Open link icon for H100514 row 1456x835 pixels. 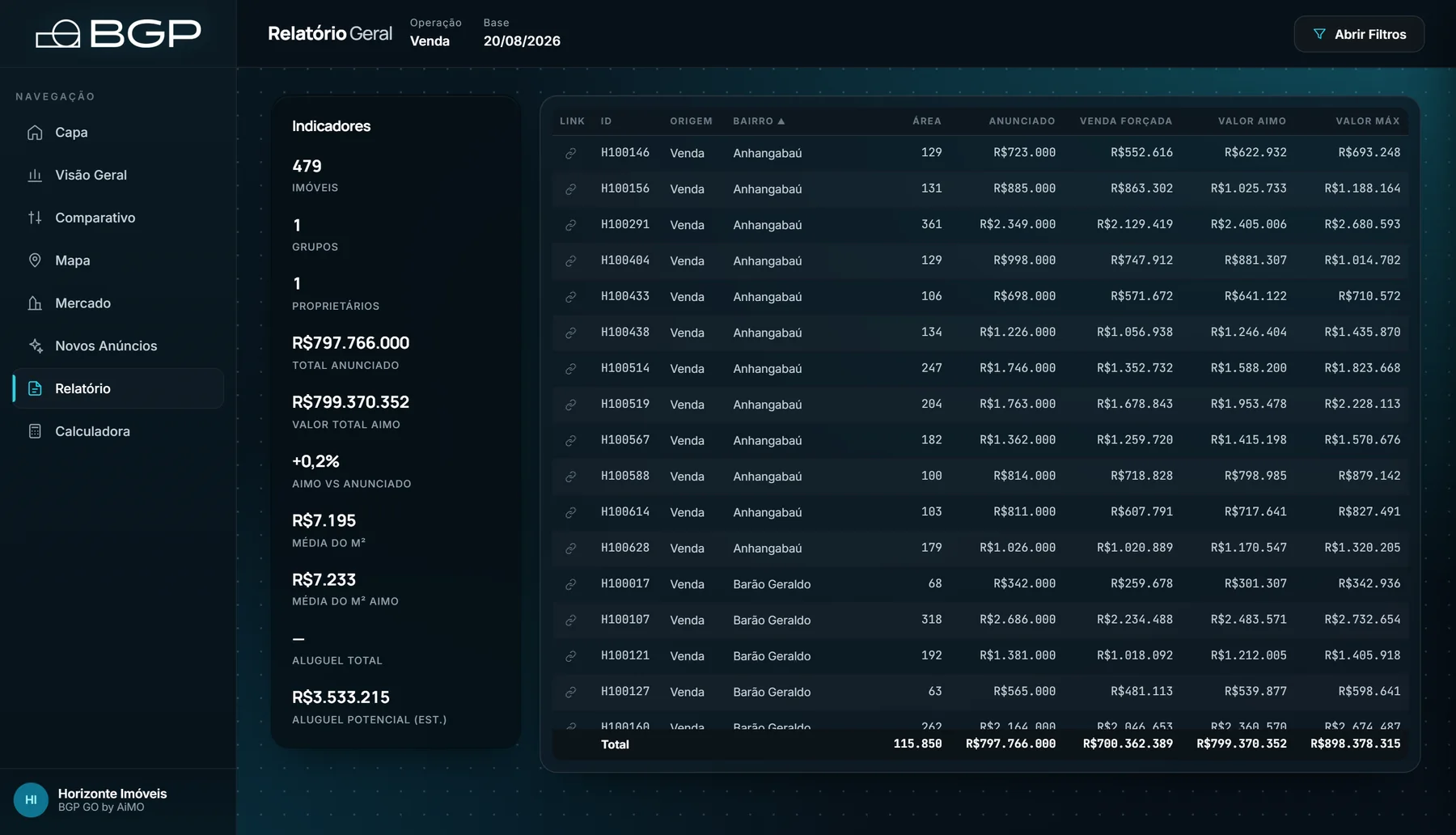[570, 369]
